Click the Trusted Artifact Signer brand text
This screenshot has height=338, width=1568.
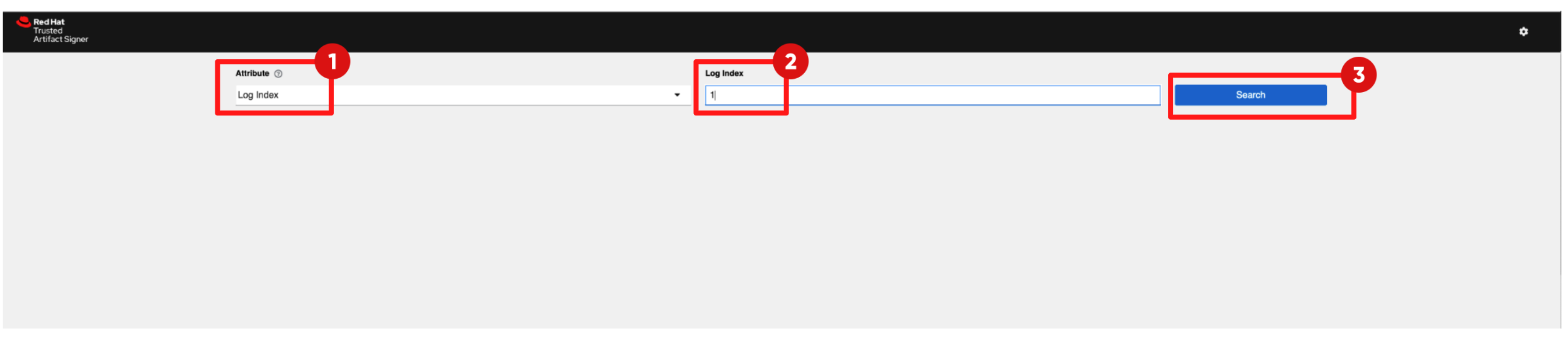[60, 35]
